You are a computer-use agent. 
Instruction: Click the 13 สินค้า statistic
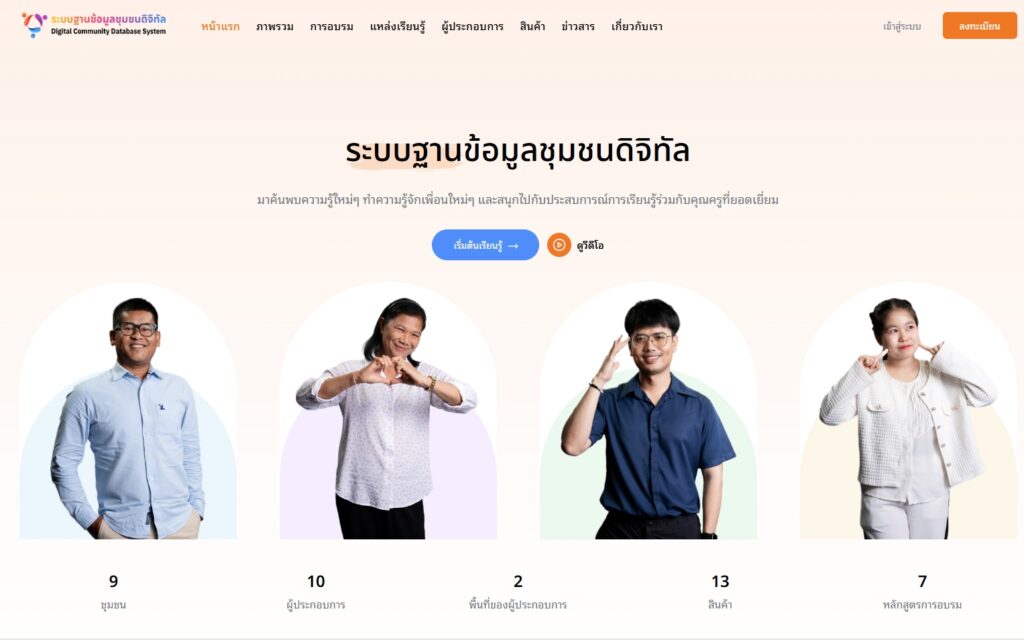click(x=720, y=592)
